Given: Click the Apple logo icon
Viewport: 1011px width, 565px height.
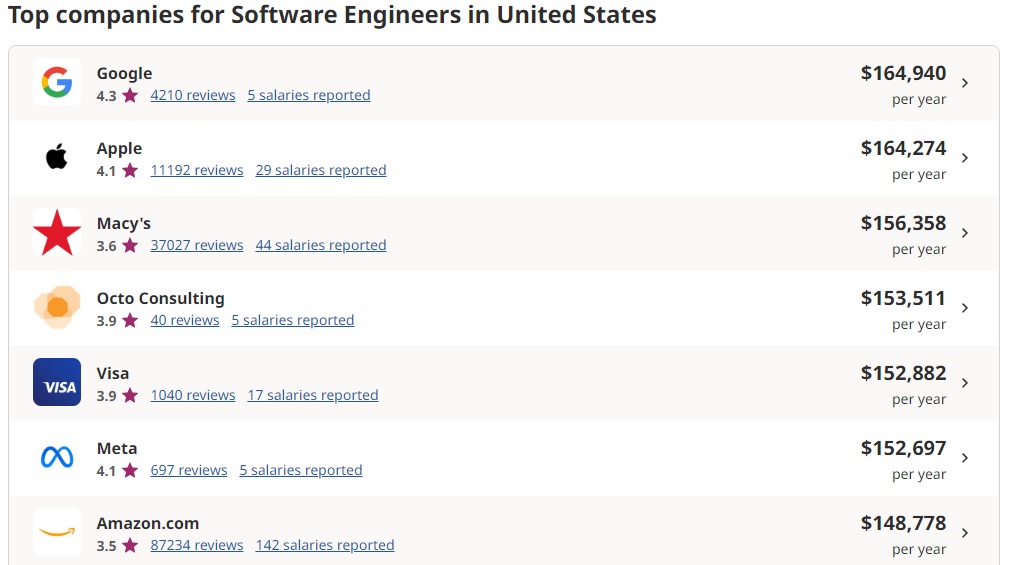Looking at the screenshot, I should pos(57,157).
